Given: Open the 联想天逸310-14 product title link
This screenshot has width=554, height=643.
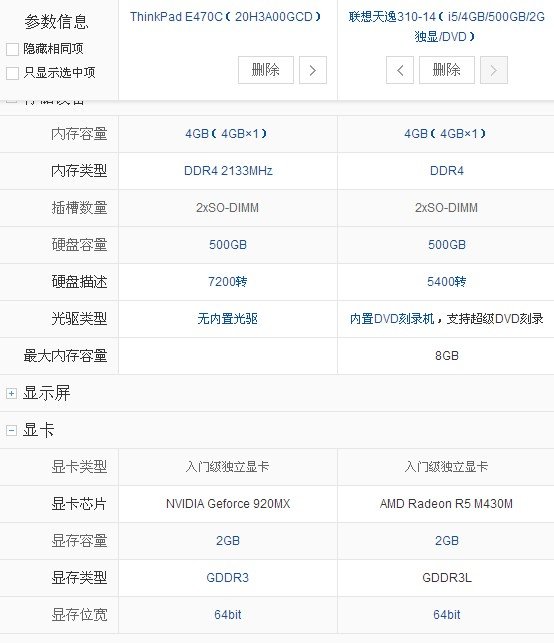Looking at the screenshot, I should 446,27.
